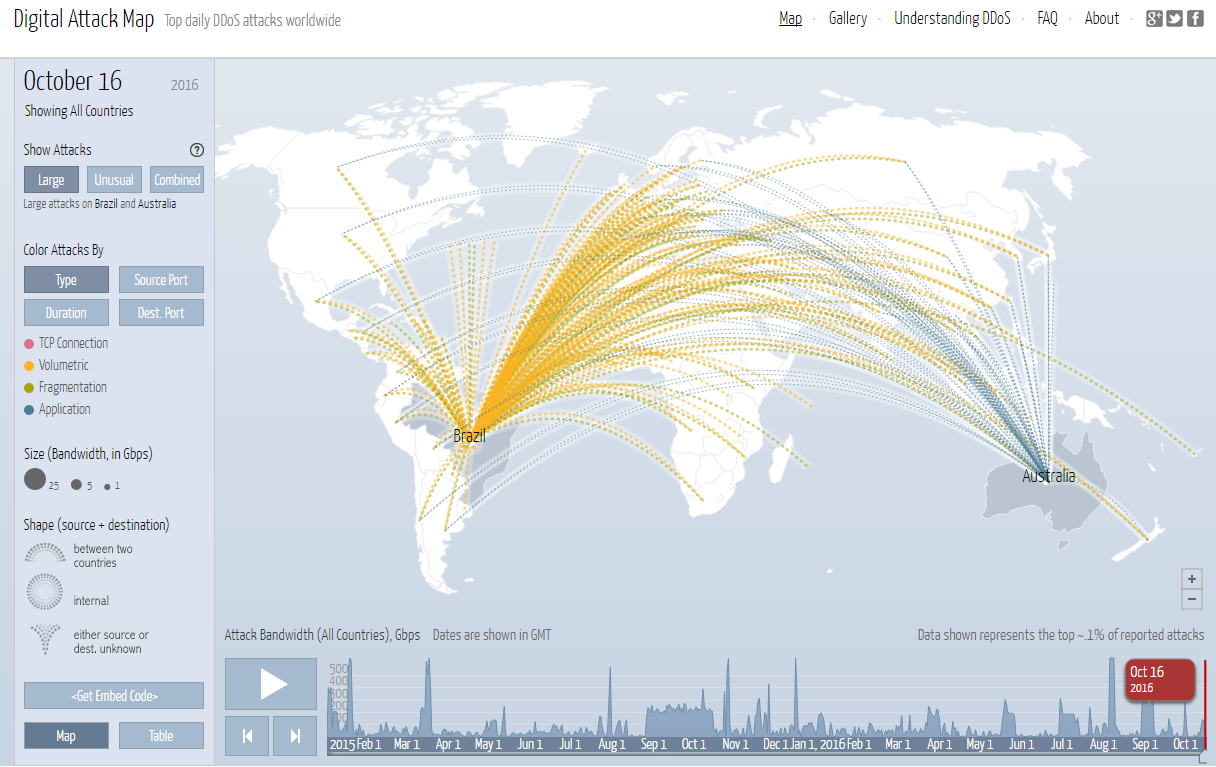Open the Map navigation link

790,18
